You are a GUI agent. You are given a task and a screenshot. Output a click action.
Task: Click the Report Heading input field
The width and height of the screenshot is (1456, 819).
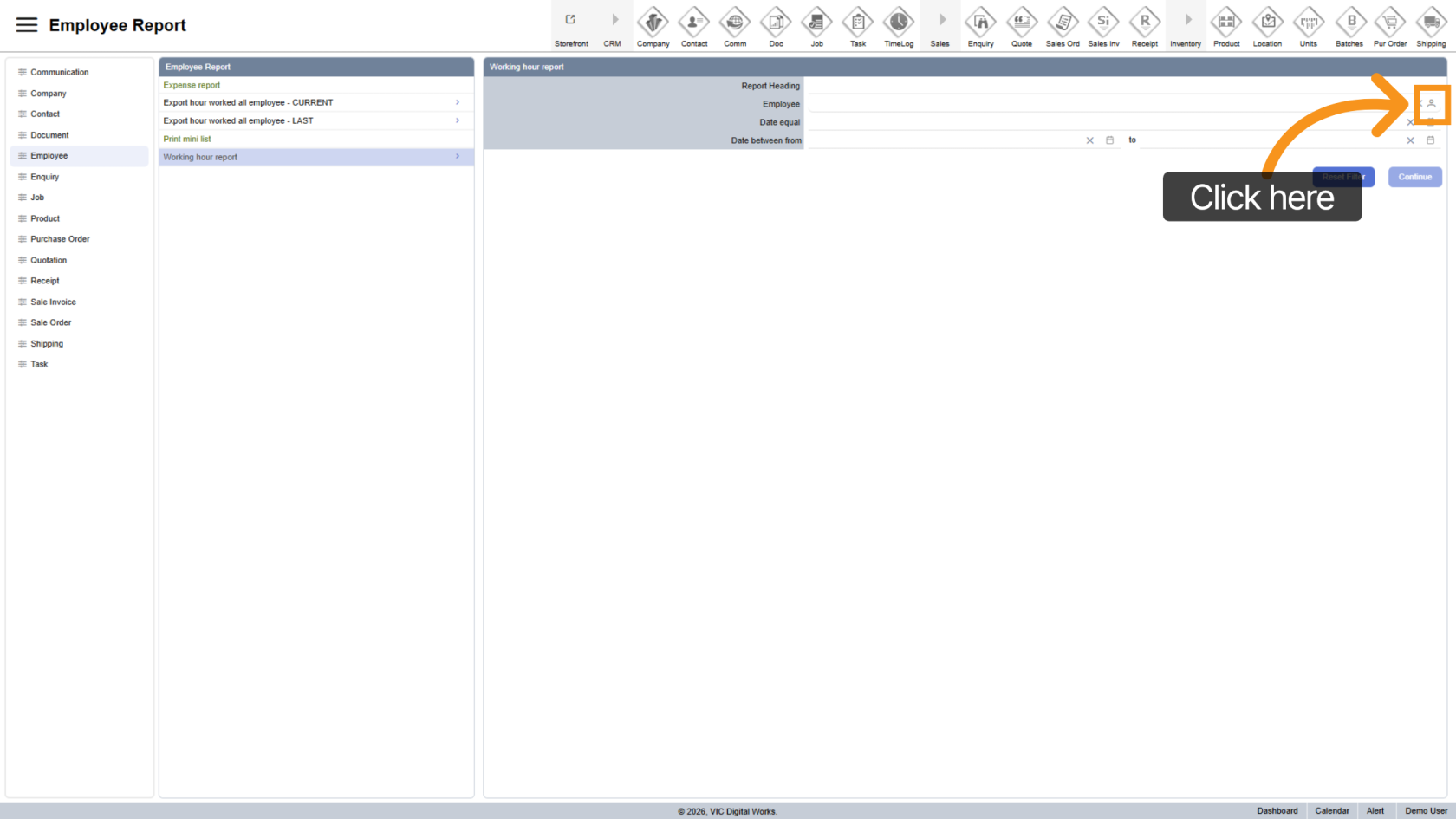tap(1109, 86)
